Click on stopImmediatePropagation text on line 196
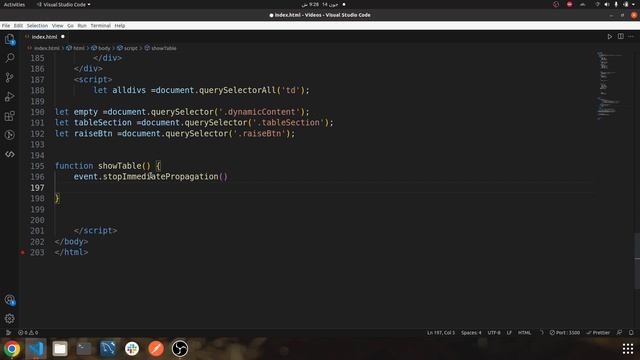 (x=161, y=177)
